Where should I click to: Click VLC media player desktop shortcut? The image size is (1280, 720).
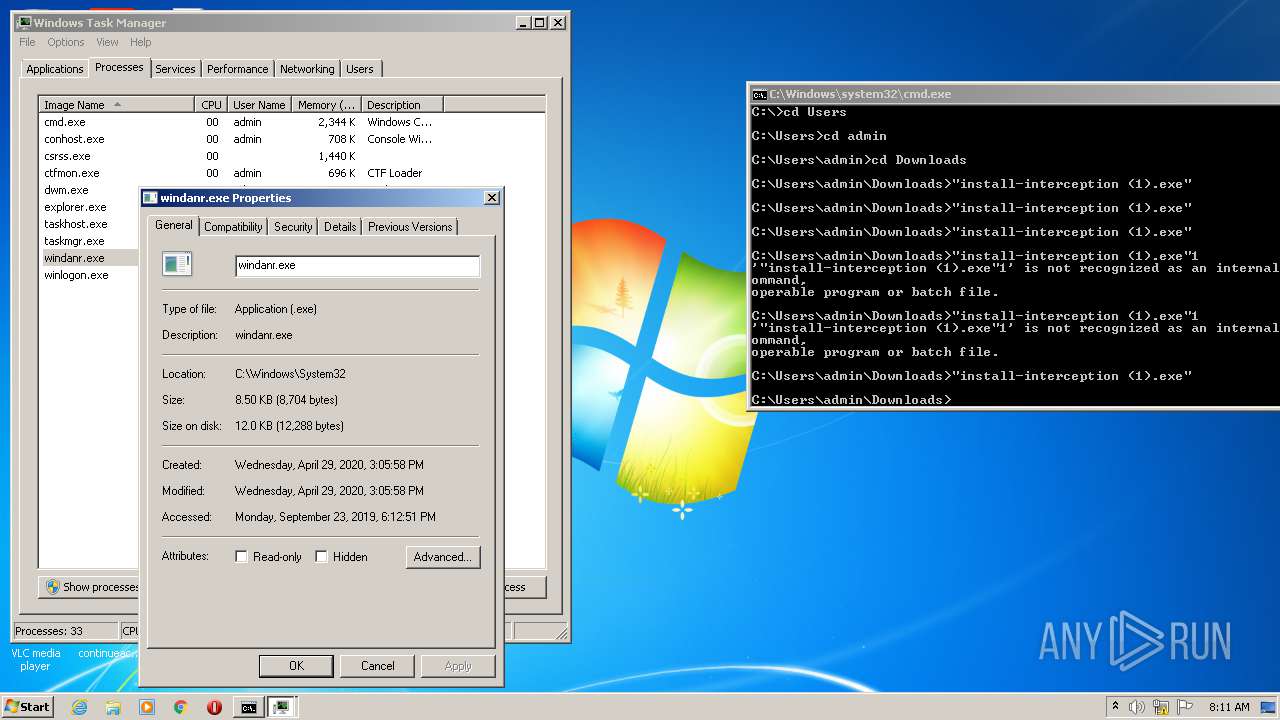(x=35, y=659)
